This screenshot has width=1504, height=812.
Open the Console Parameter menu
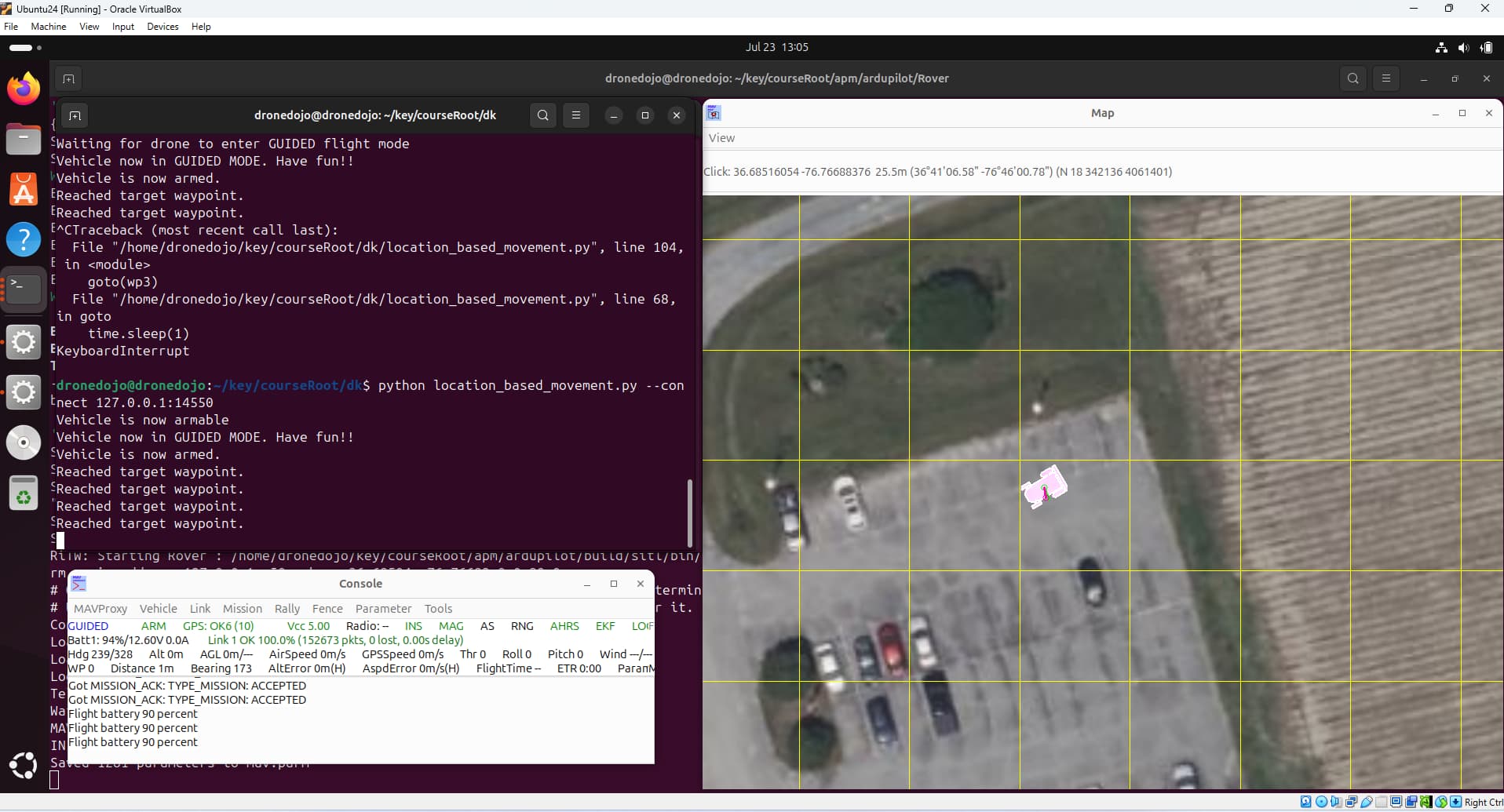pyautogui.click(x=383, y=609)
